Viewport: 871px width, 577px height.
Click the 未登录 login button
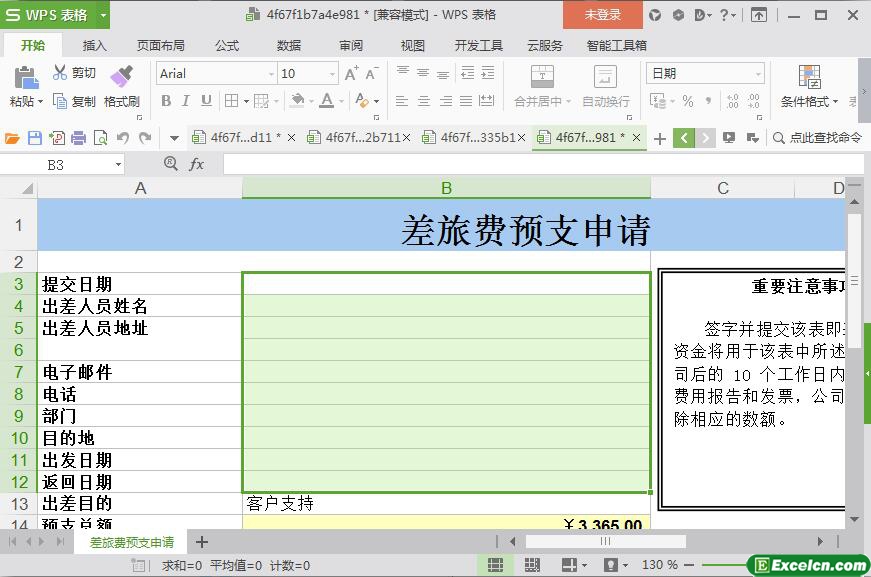[602, 15]
